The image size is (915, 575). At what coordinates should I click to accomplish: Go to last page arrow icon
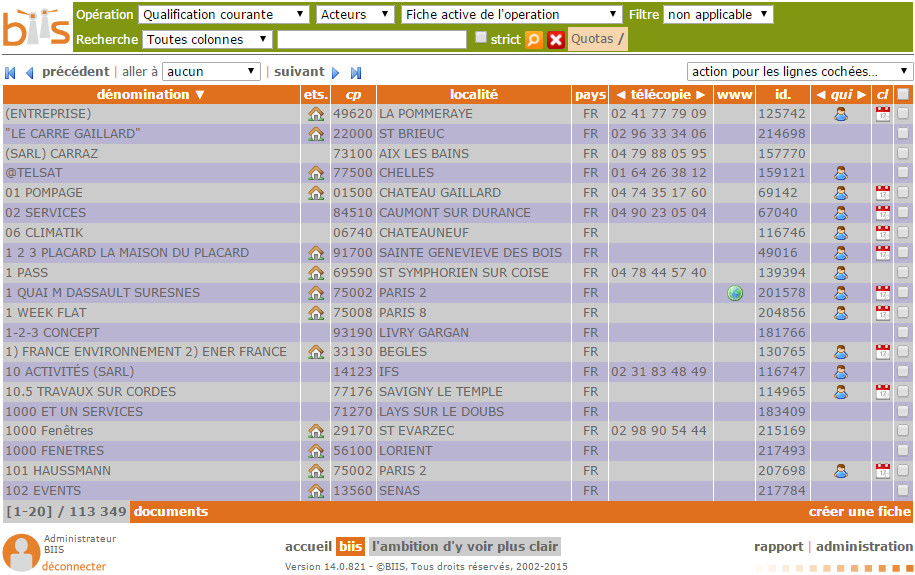coord(355,73)
